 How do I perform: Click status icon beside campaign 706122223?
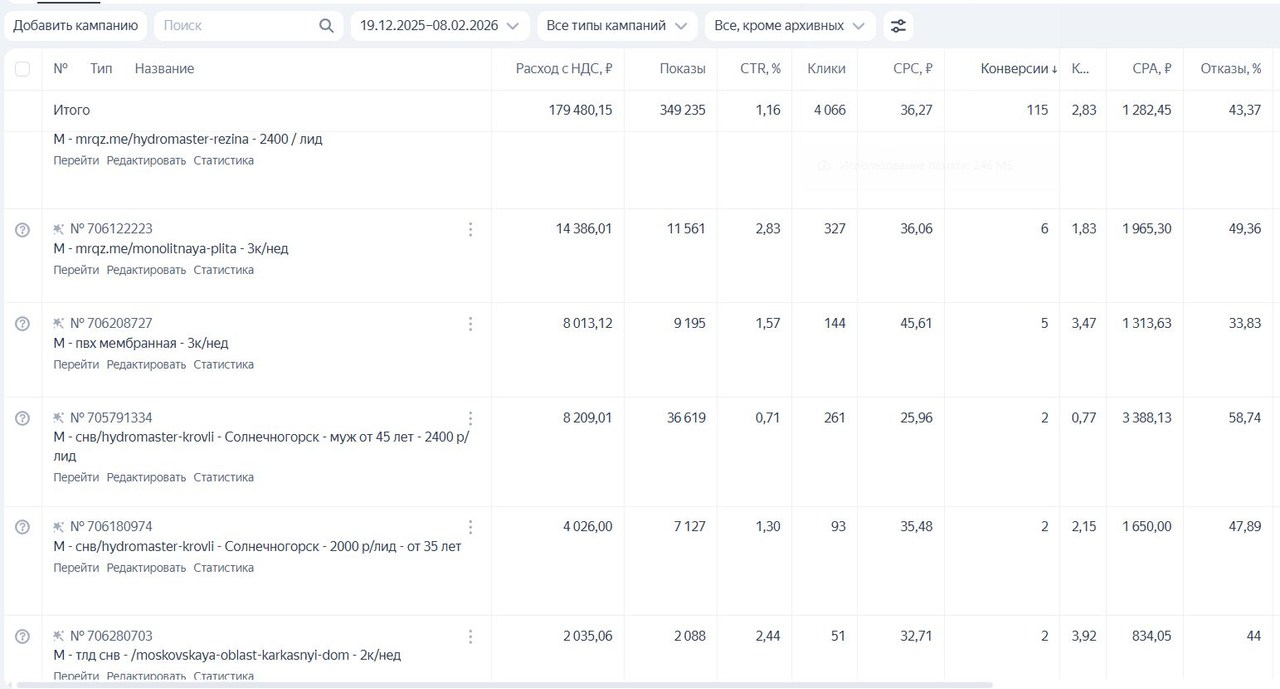point(22,229)
